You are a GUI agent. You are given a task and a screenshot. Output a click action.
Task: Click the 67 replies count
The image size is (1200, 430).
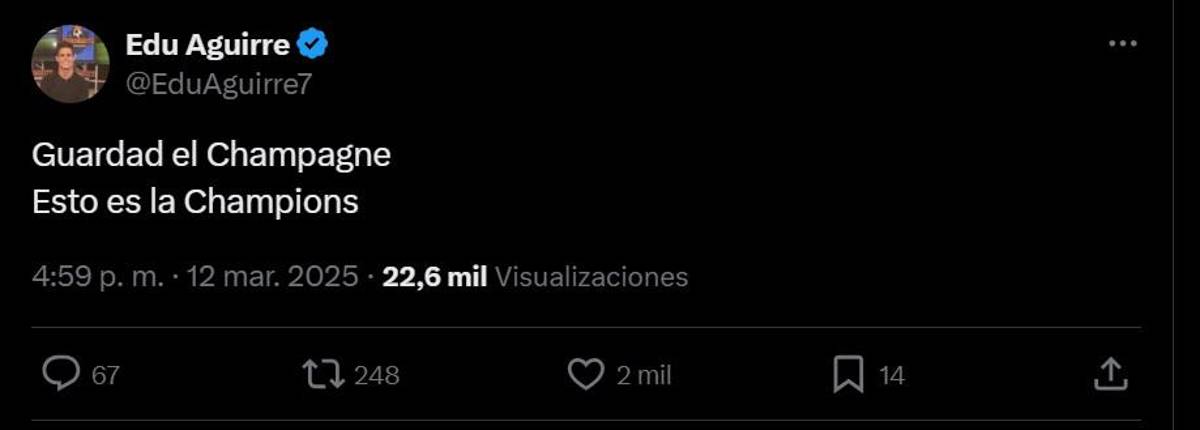[x=106, y=376]
